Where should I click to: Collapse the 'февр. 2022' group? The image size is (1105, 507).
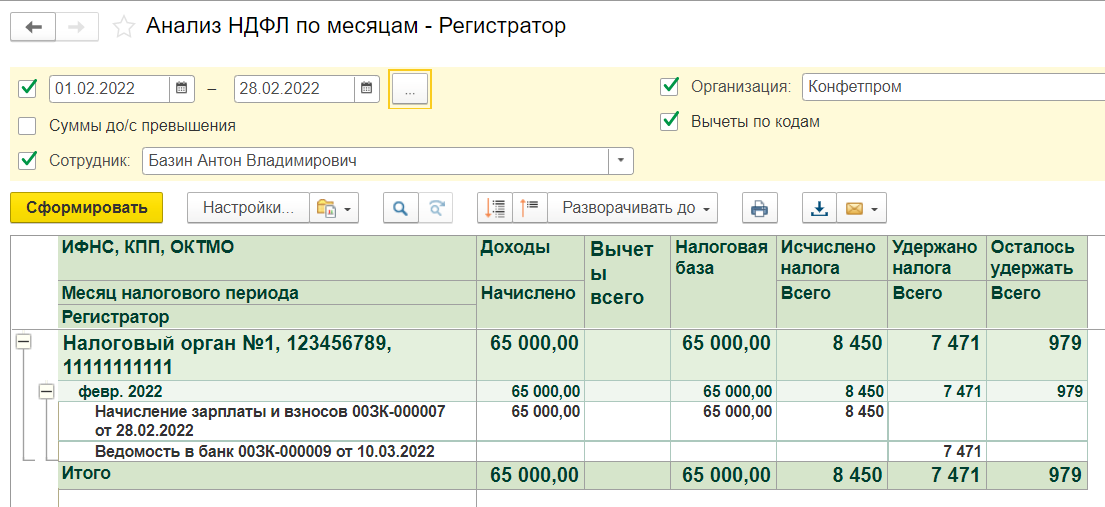pyautogui.click(x=45, y=392)
